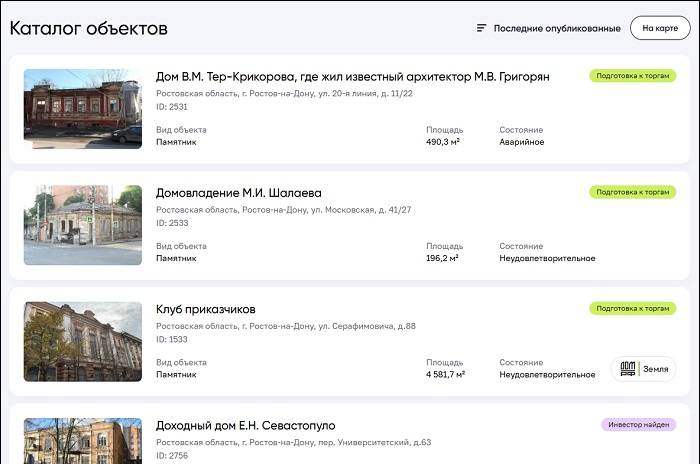Click the ID: 1533 text
700x464 pixels.
(172, 339)
